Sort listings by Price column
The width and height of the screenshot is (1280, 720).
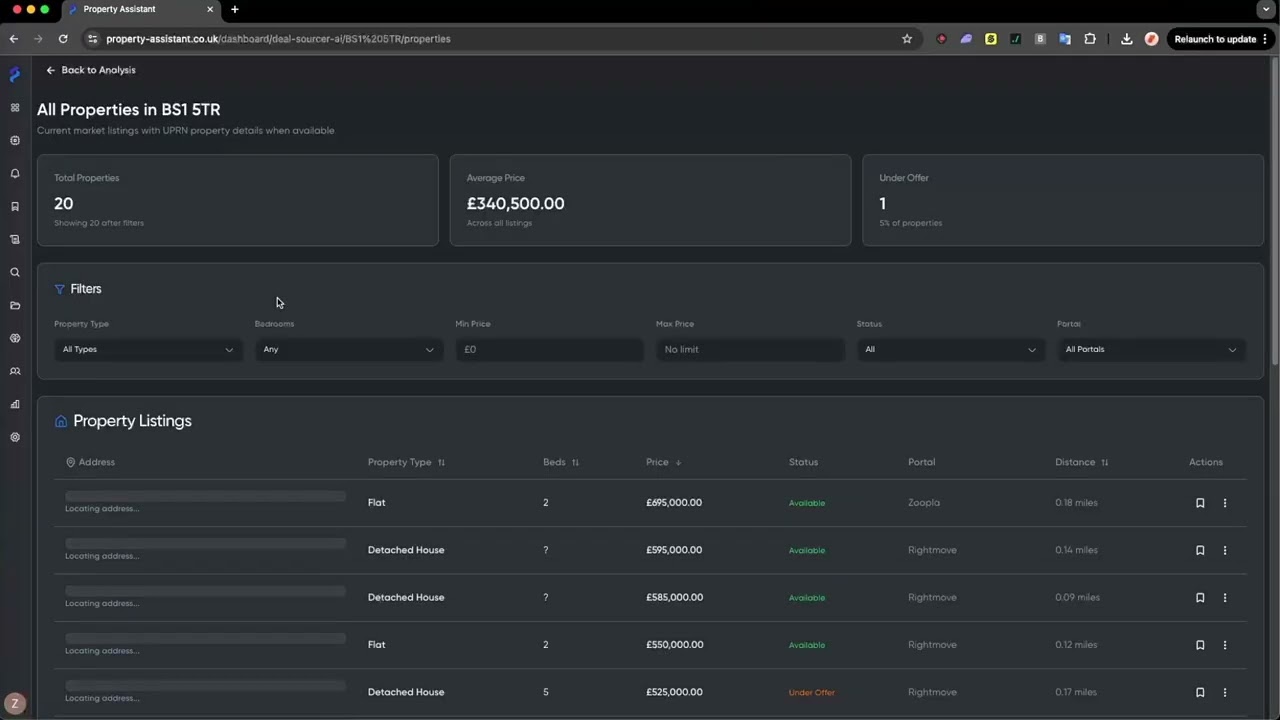point(664,462)
